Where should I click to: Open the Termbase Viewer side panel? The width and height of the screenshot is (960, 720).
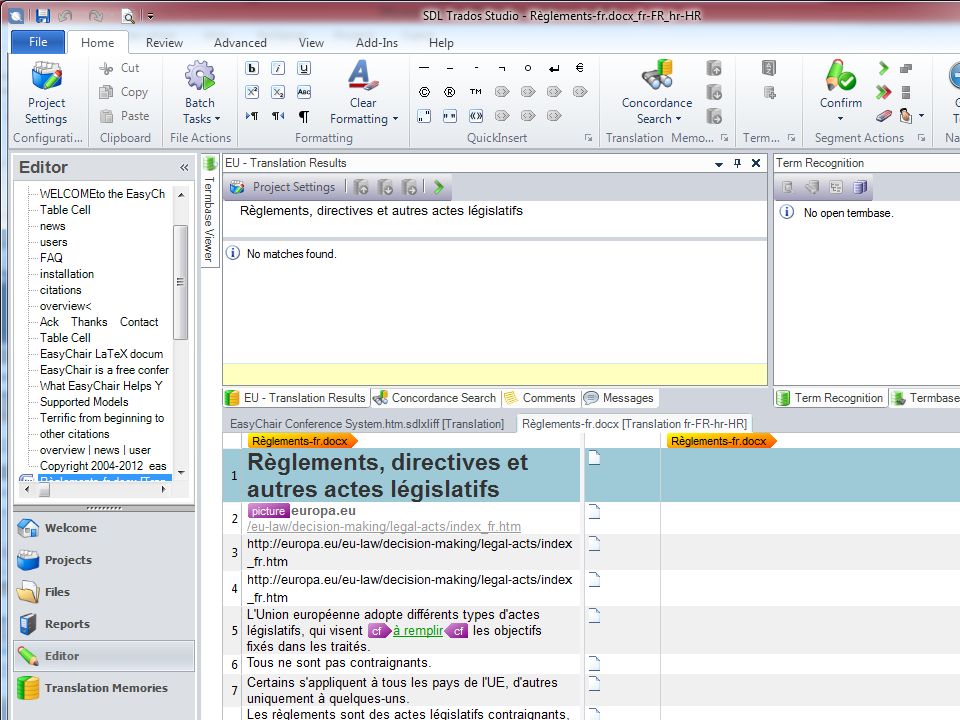pyautogui.click(x=209, y=210)
